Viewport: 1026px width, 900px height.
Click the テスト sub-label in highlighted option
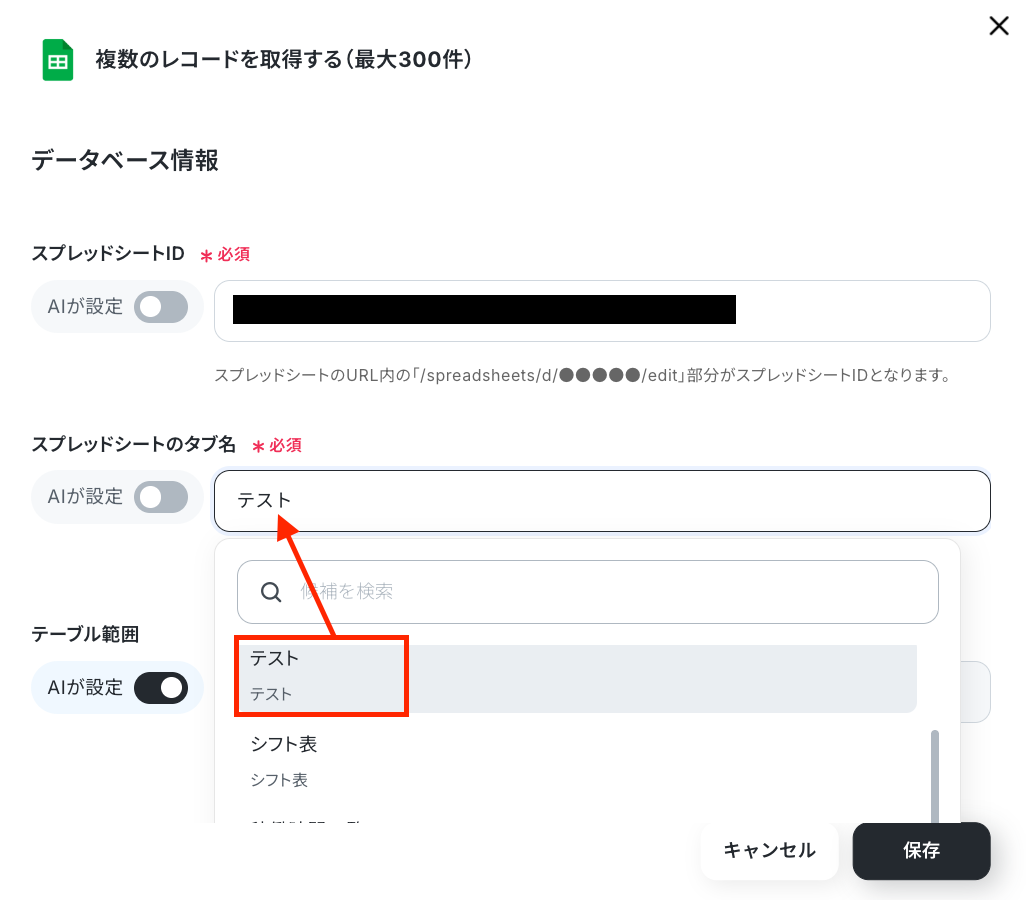point(271,694)
